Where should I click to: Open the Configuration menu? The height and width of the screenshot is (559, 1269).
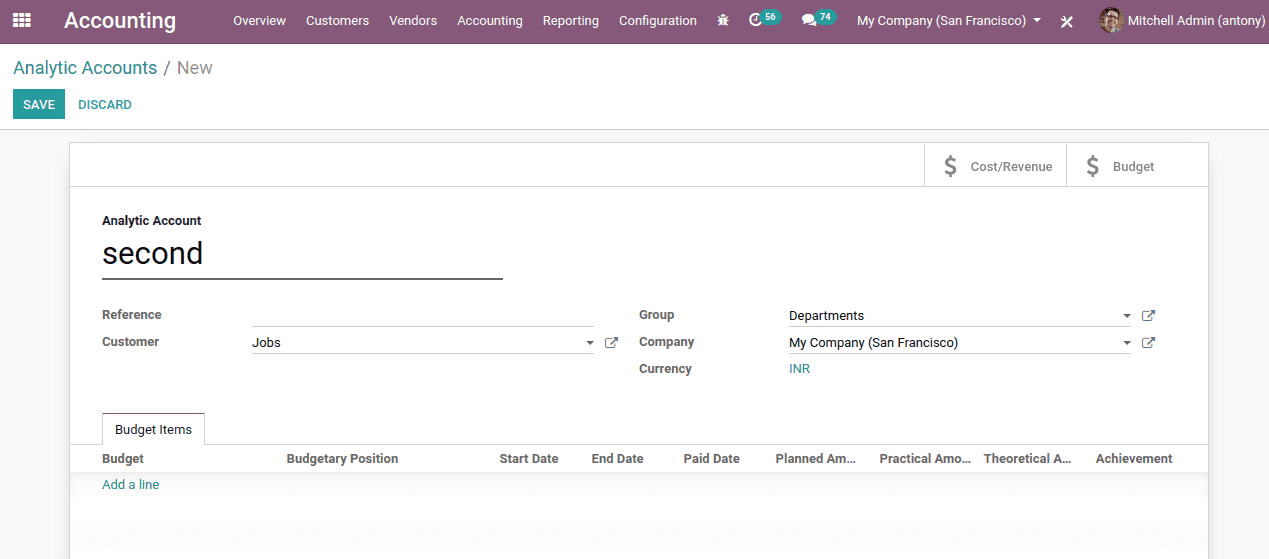(x=658, y=20)
